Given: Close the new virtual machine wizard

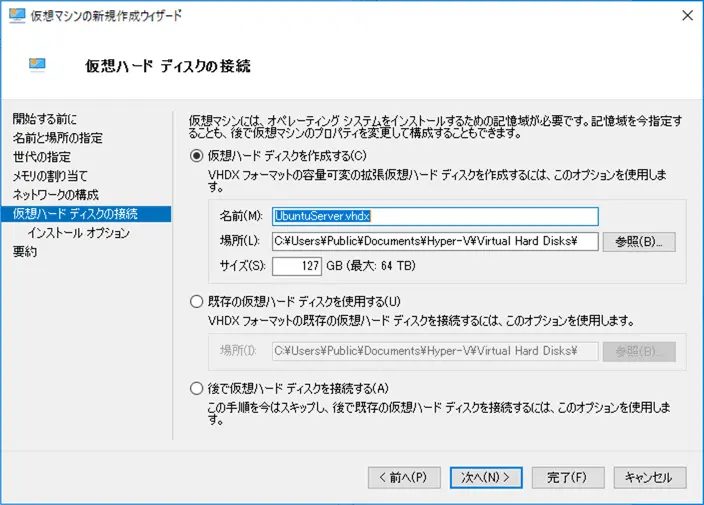Looking at the screenshot, I should tap(687, 16).
